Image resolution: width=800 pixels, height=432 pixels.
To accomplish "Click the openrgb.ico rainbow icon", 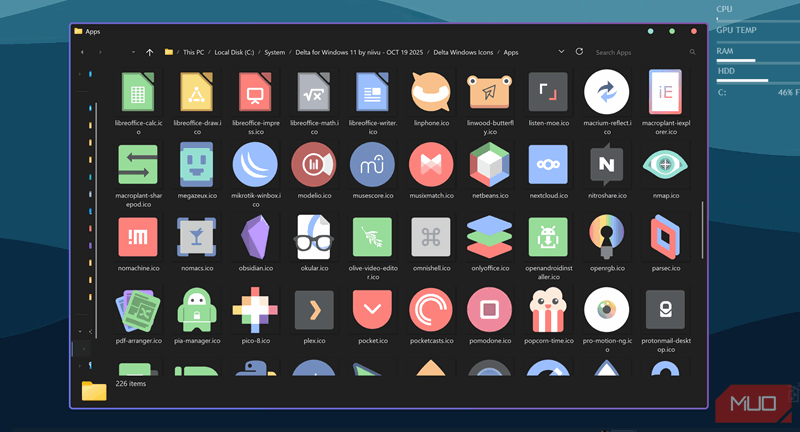I will tap(606, 238).
